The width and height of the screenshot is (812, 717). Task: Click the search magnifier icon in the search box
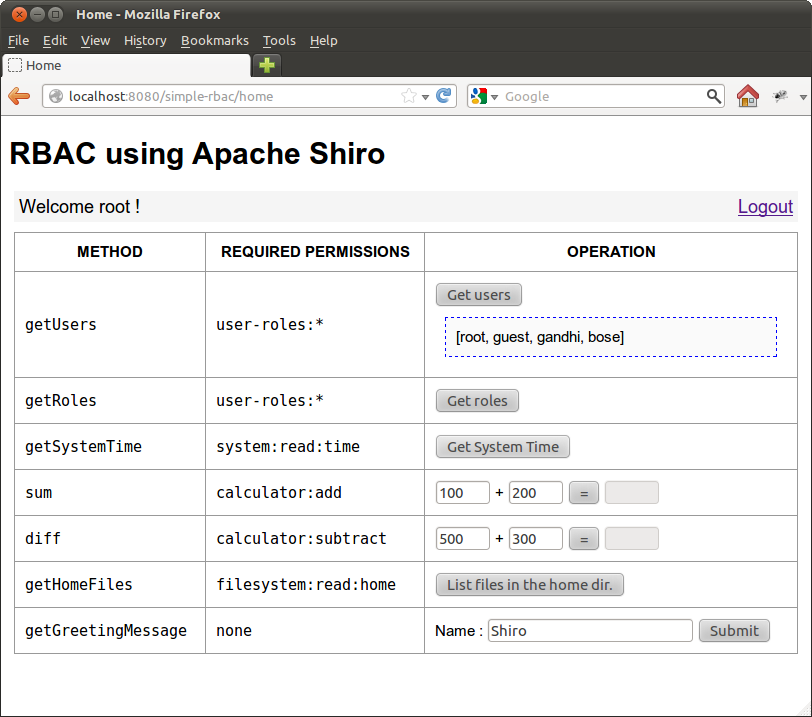click(x=714, y=97)
